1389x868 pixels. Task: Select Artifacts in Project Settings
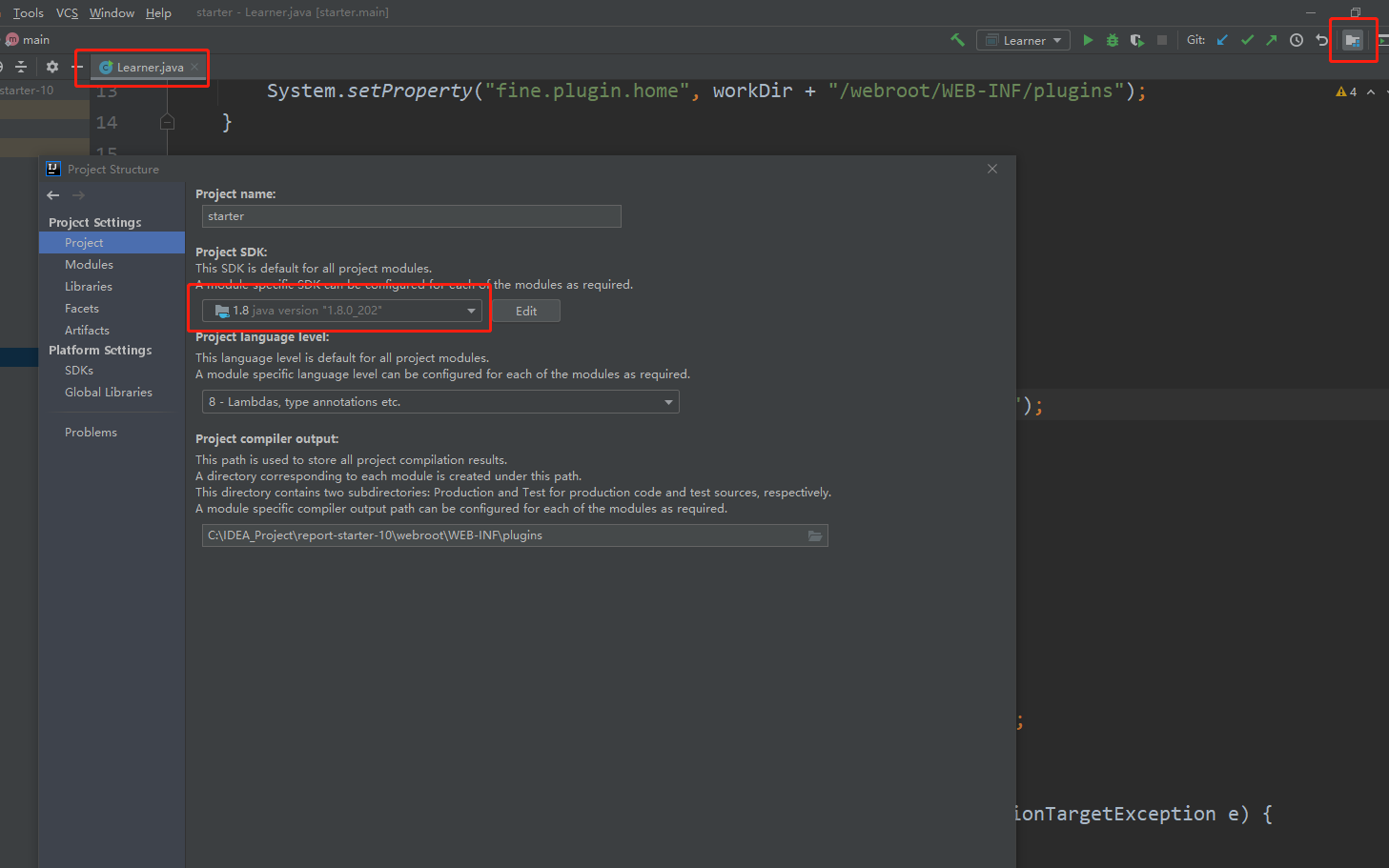pos(87,331)
